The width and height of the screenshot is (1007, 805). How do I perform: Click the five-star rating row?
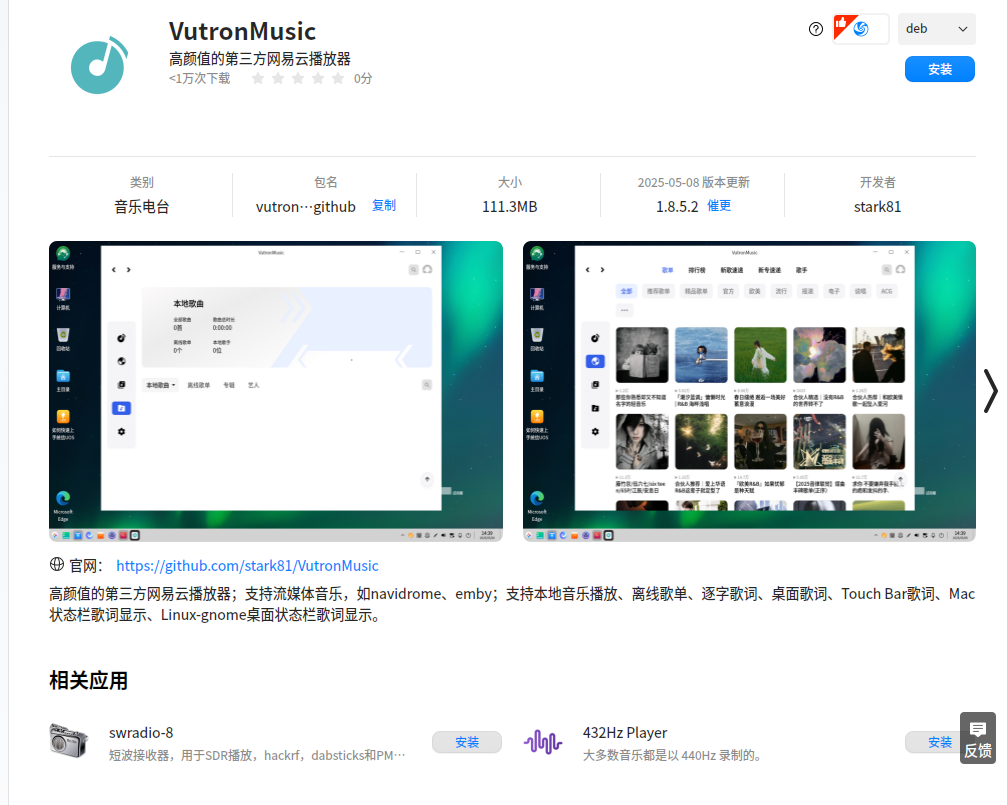pos(298,78)
